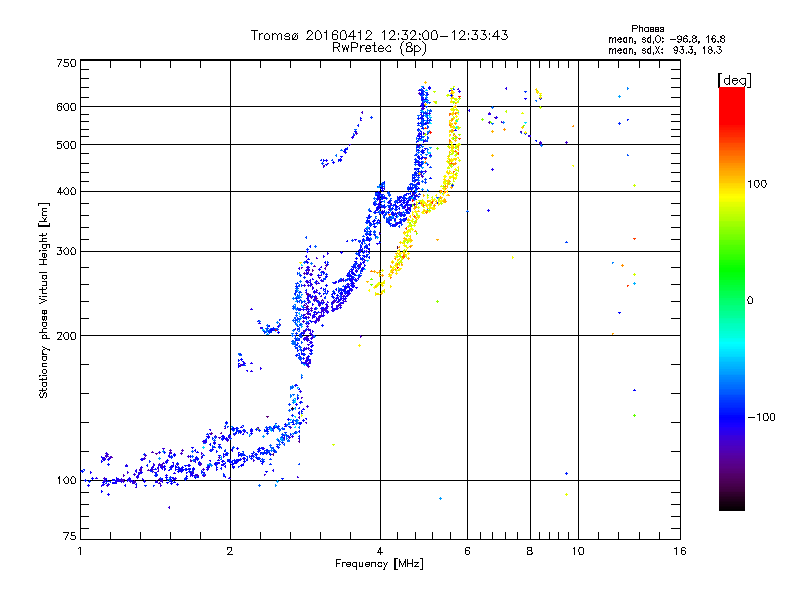
Task: Click the x-axis tick label '10'
Action: click(x=578, y=551)
